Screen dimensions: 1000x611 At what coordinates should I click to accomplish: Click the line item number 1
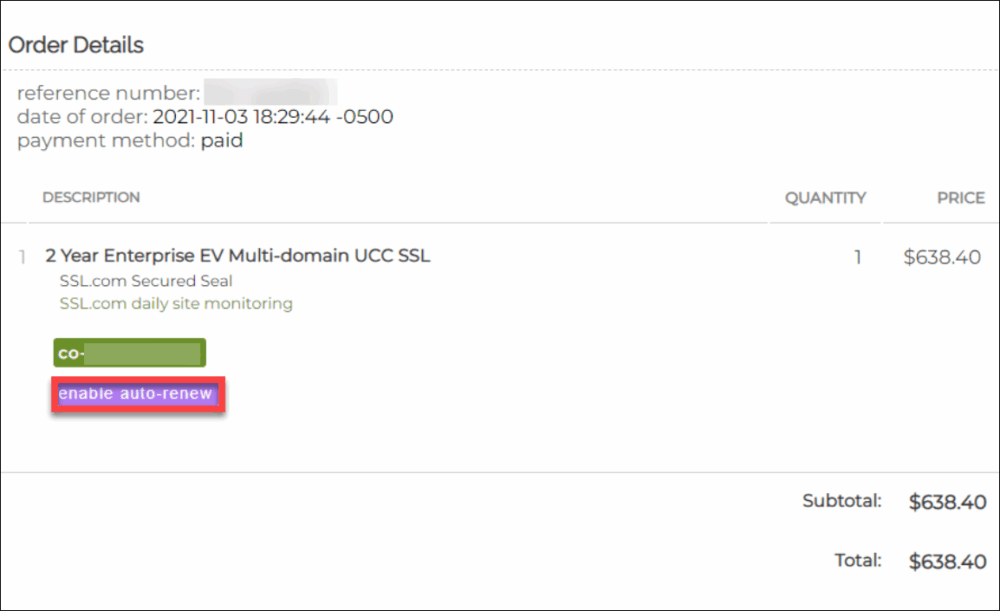point(22,257)
